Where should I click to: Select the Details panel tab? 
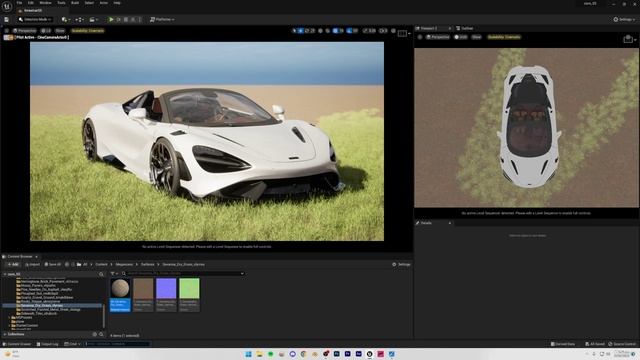pyautogui.click(x=426, y=223)
